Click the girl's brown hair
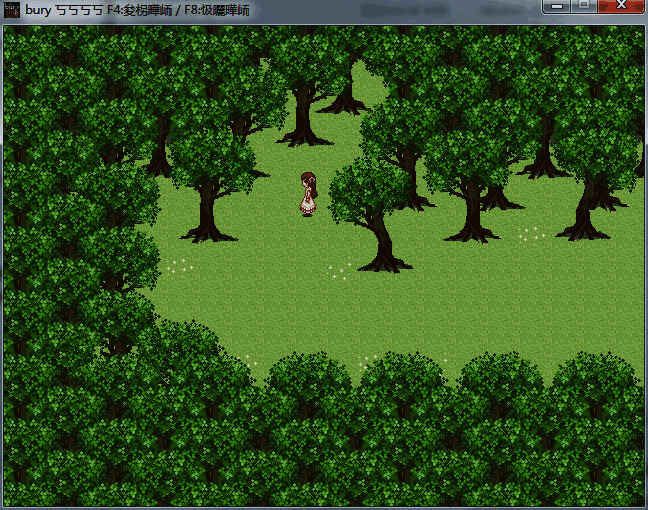Screen dimensions: 648x510 click(310, 181)
